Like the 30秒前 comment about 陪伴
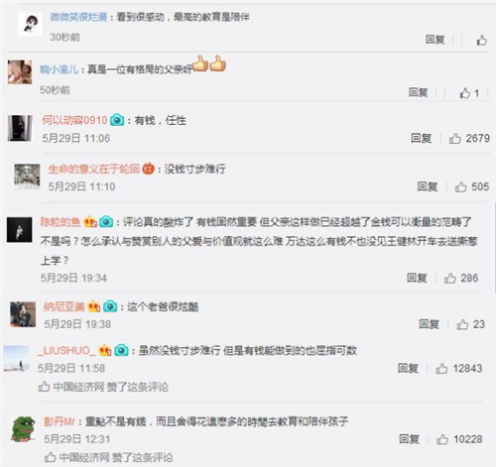 (x=482, y=40)
